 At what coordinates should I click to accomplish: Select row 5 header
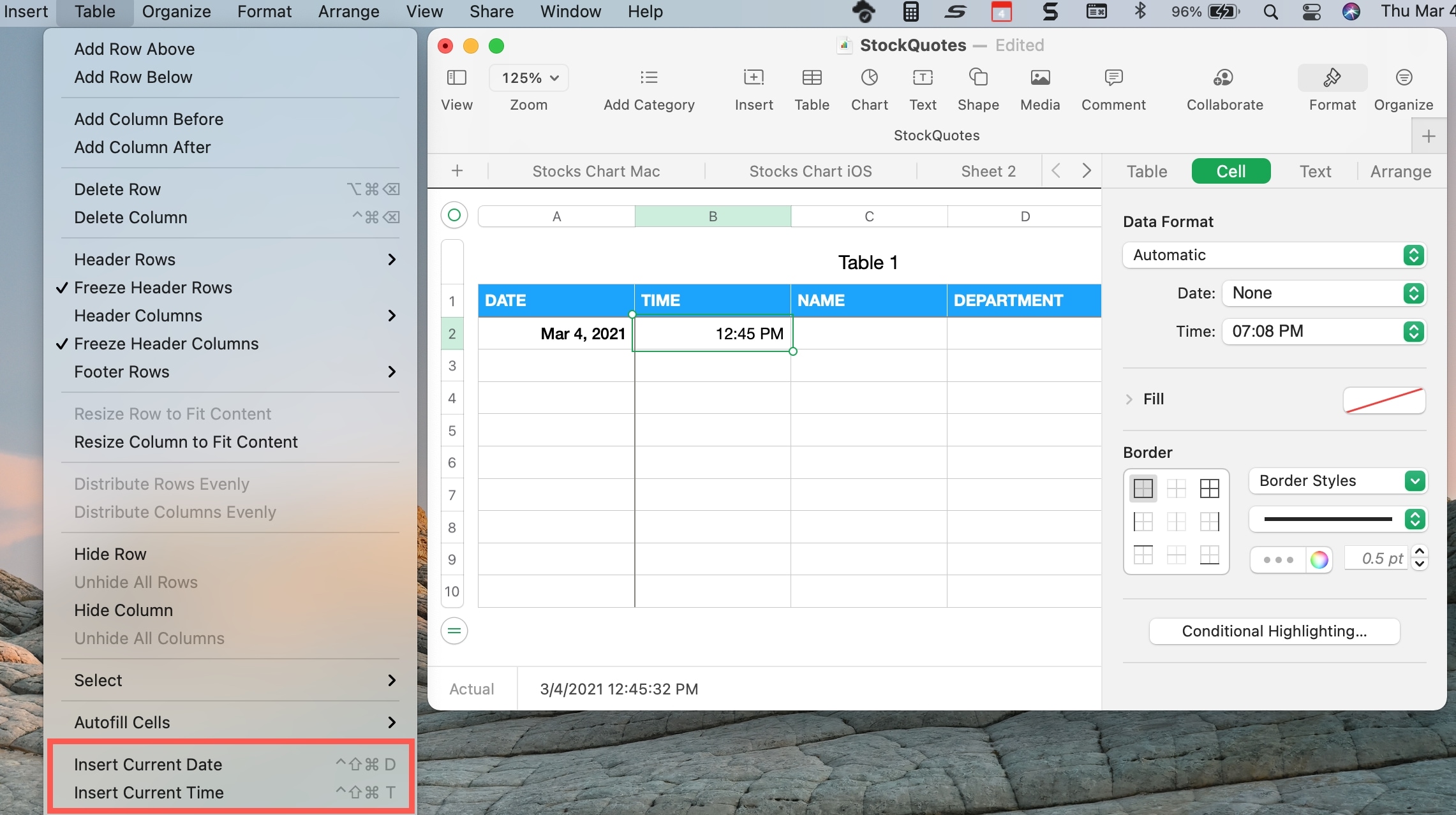click(x=452, y=431)
